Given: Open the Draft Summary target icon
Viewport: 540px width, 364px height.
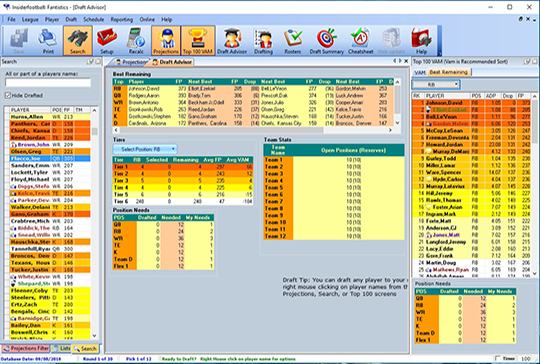Looking at the screenshot, I should coord(326,41).
